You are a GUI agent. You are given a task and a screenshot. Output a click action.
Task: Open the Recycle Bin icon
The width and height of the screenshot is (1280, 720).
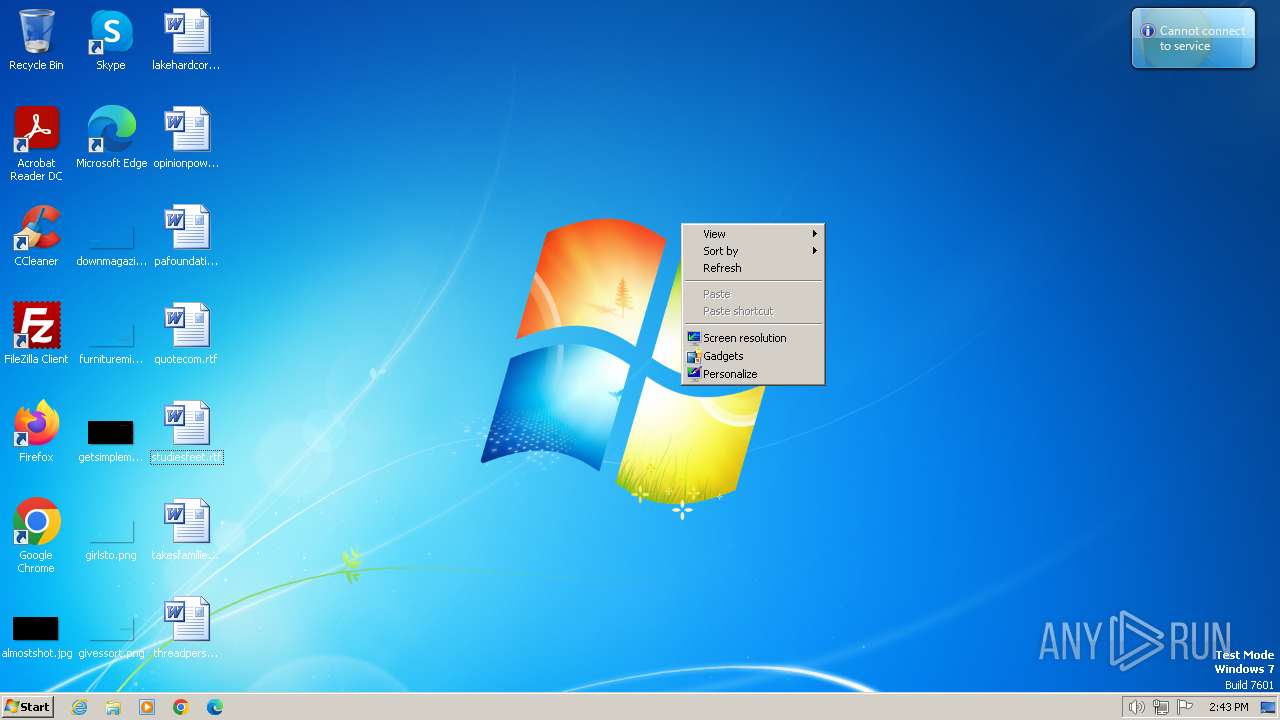[36, 40]
